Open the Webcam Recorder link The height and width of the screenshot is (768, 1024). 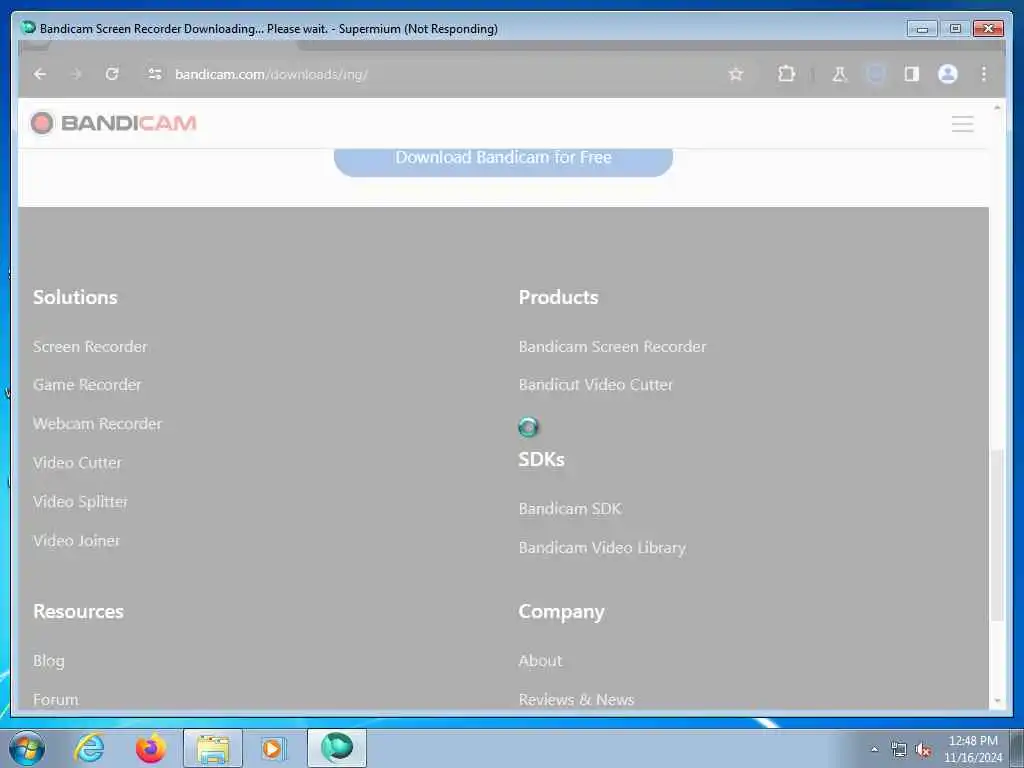click(x=97, y=424)
